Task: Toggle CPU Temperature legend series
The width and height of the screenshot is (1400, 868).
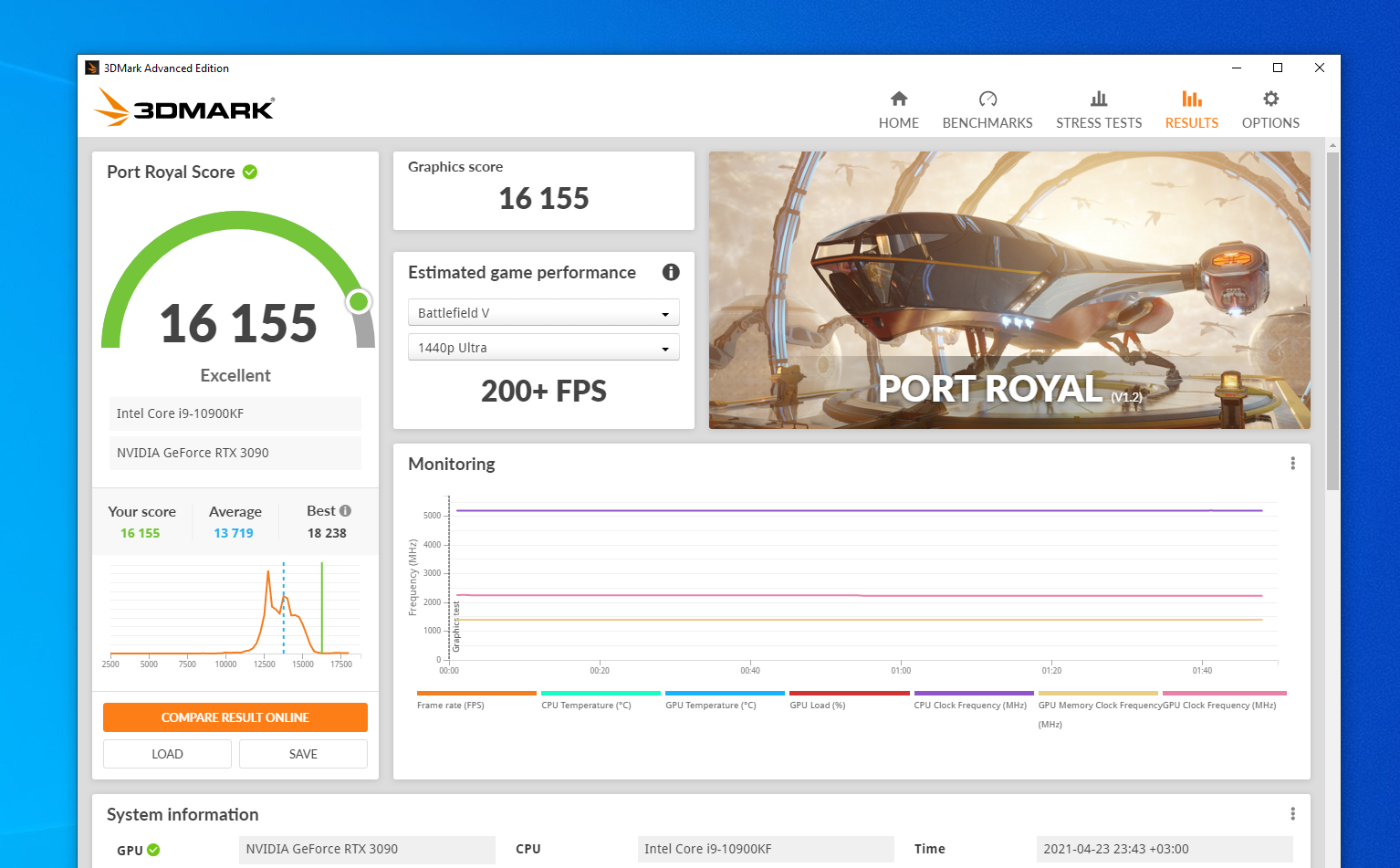Action: pos(601,700)
